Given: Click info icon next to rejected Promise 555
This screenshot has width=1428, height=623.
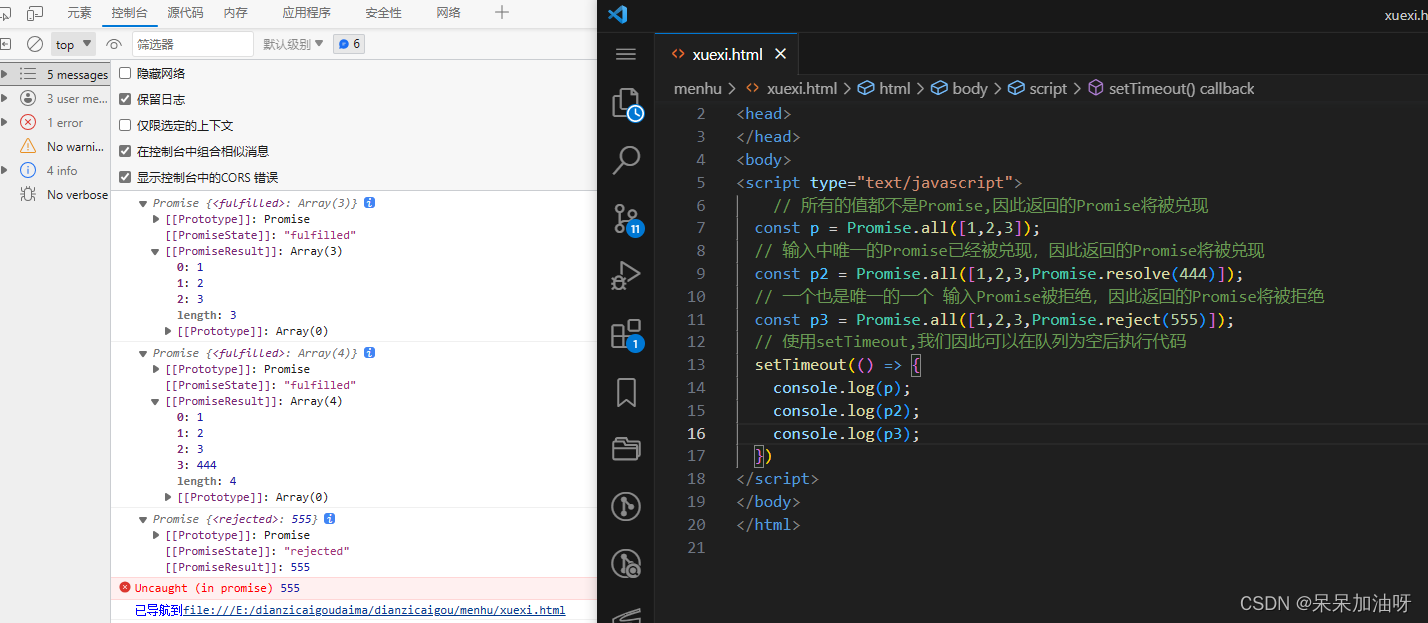Looking at the screenshot, I should (x=330, y=519).
